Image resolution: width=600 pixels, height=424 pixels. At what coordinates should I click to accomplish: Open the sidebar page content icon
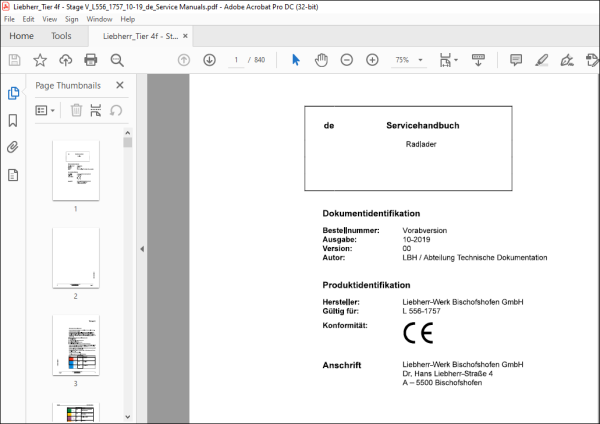point(13,175)
